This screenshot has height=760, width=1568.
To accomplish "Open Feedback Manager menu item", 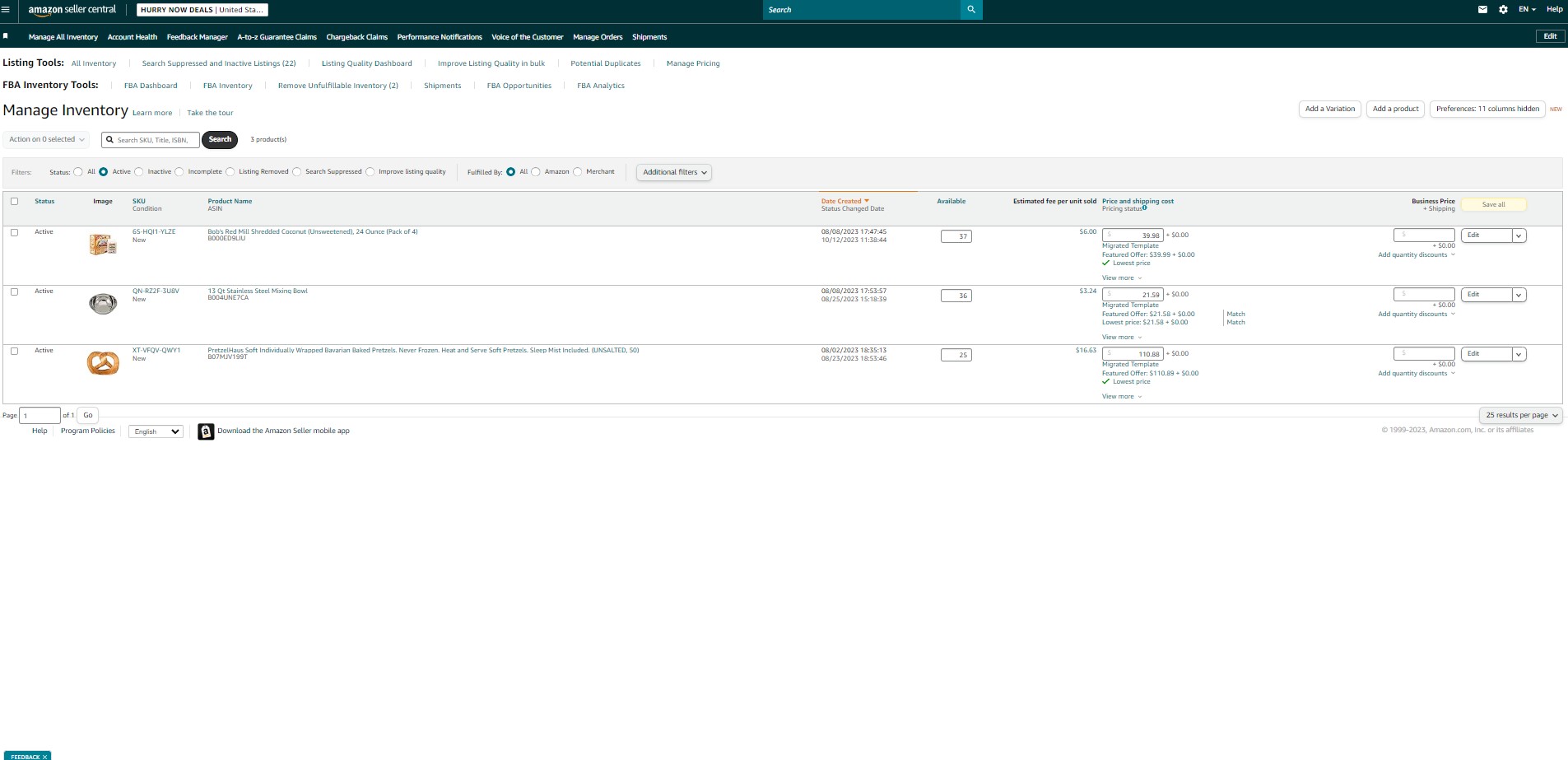I will (x=197, y=37).
